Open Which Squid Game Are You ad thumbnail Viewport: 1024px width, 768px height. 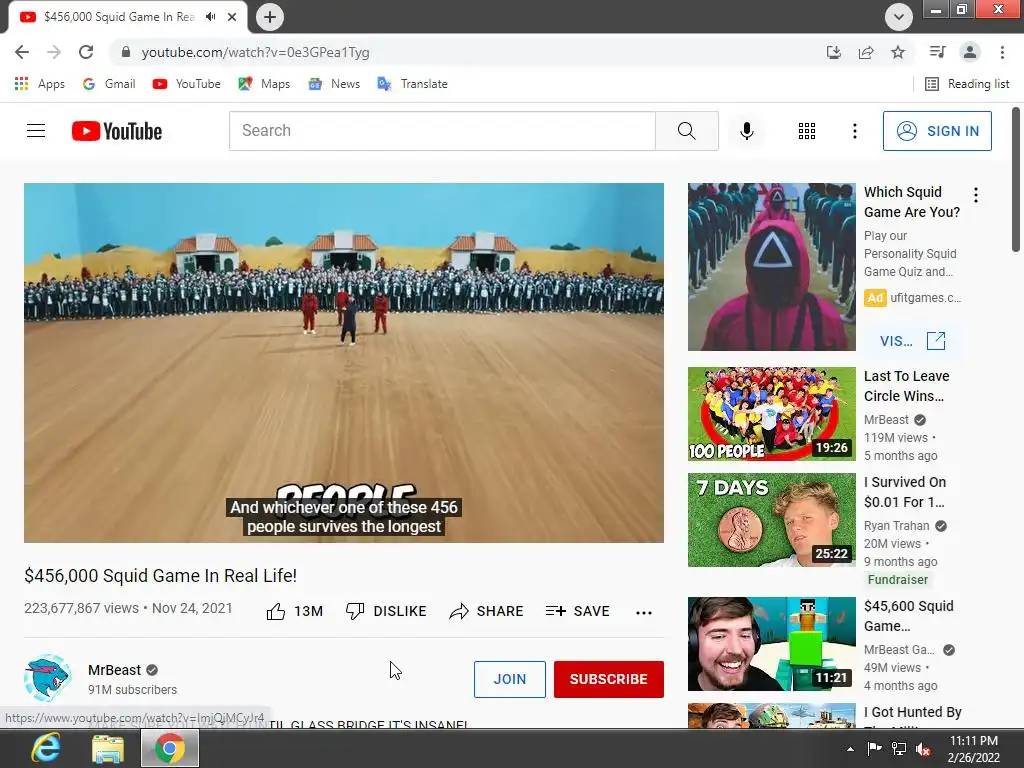771,266
